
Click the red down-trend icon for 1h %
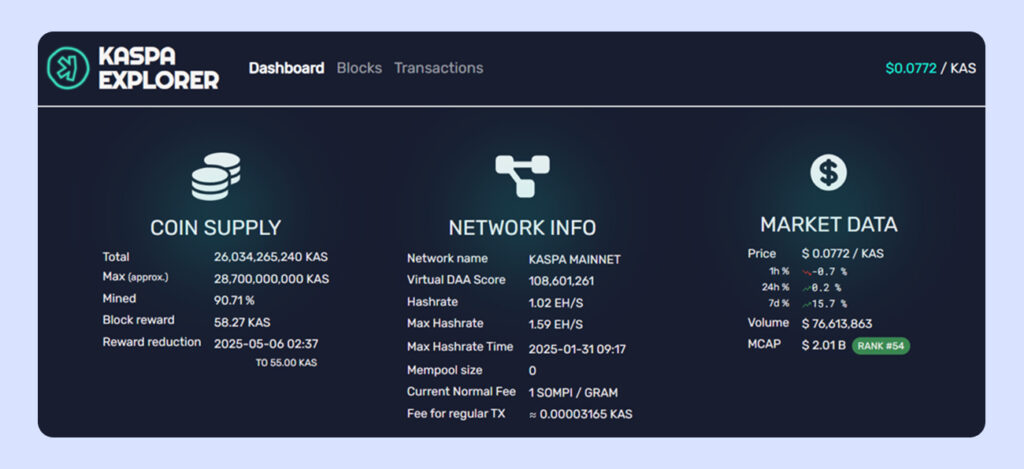coord(806,271)
